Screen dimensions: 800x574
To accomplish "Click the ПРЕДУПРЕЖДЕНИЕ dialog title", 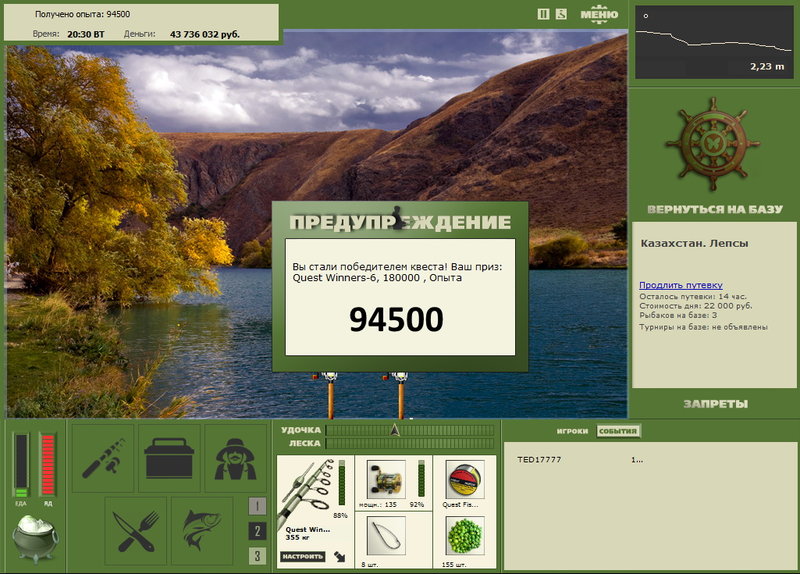I will pyautogui.click(x=400, y=222).
